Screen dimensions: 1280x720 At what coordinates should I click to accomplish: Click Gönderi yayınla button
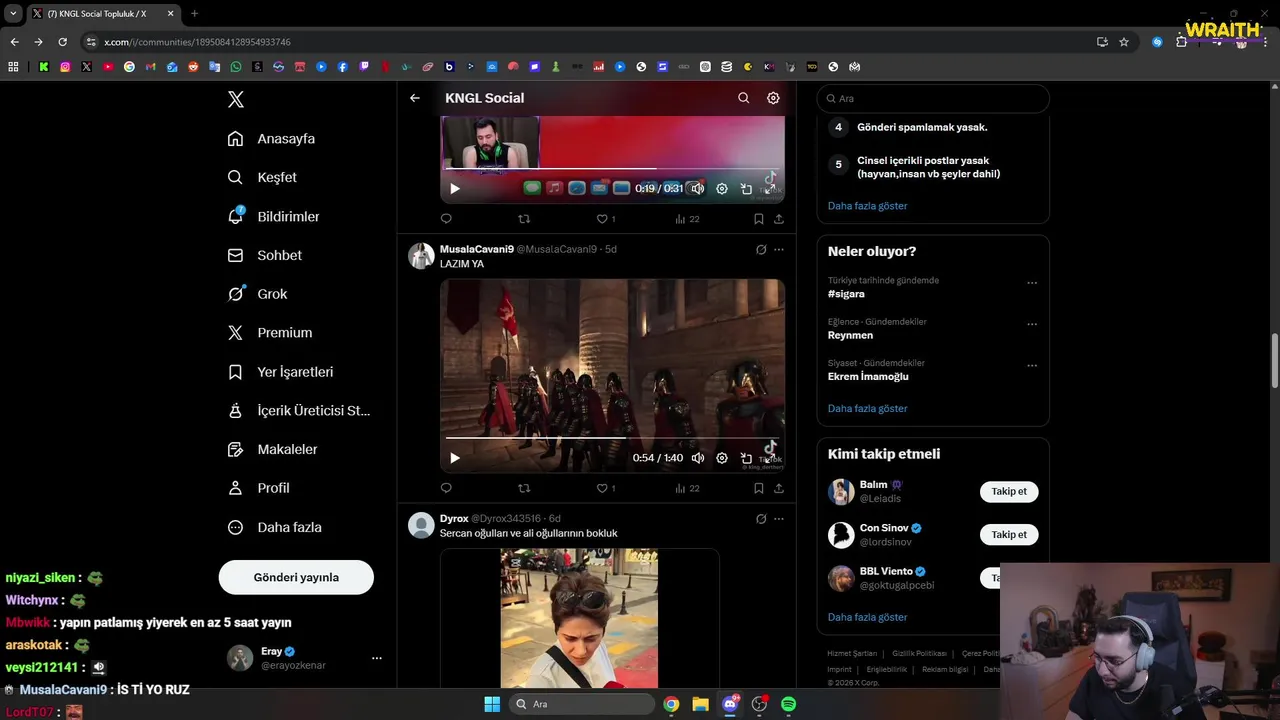click(x=296, y=577)
